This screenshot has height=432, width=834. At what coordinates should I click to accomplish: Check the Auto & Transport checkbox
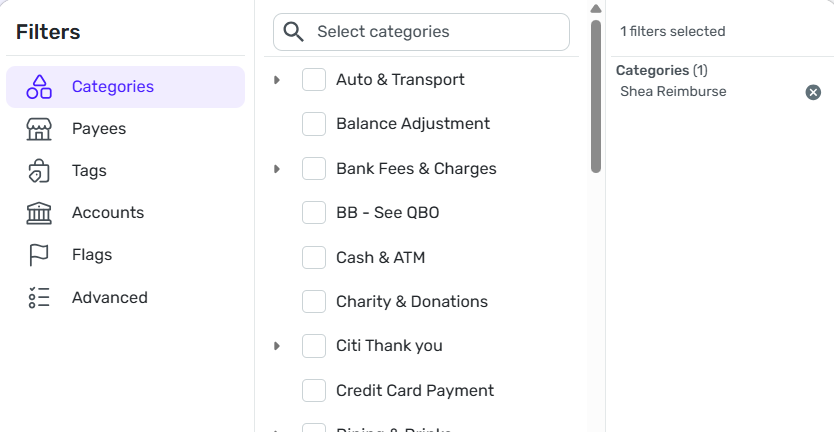[x=314, y=80]
